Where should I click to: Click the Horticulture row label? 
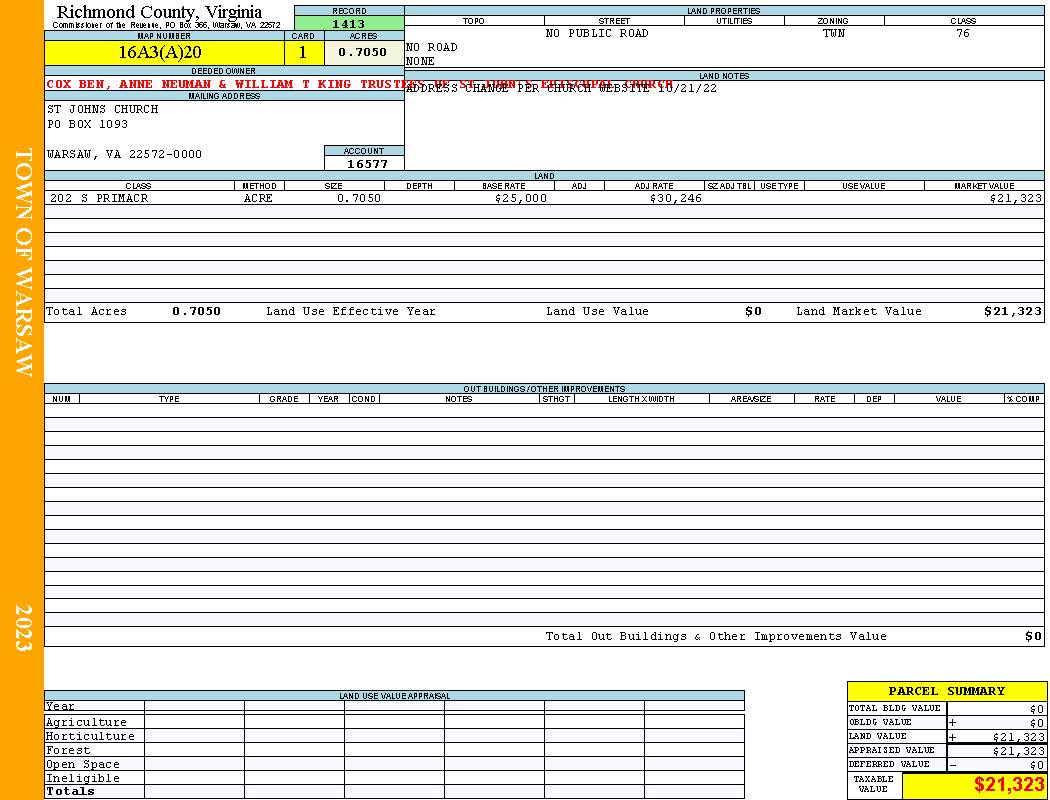click(90, 736)
